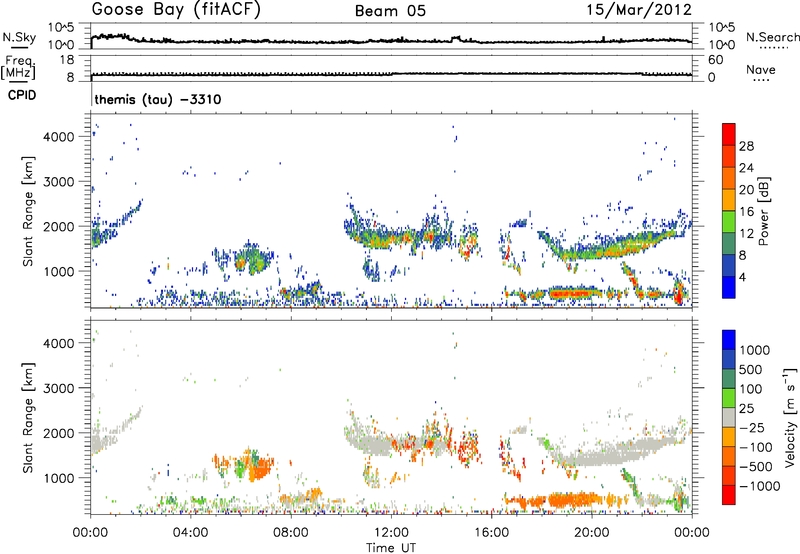Image resolution: width=800 pixels, height=554 pixels.
Task: Select the Freq. [MHz] axis label
Action: [18, 67]
